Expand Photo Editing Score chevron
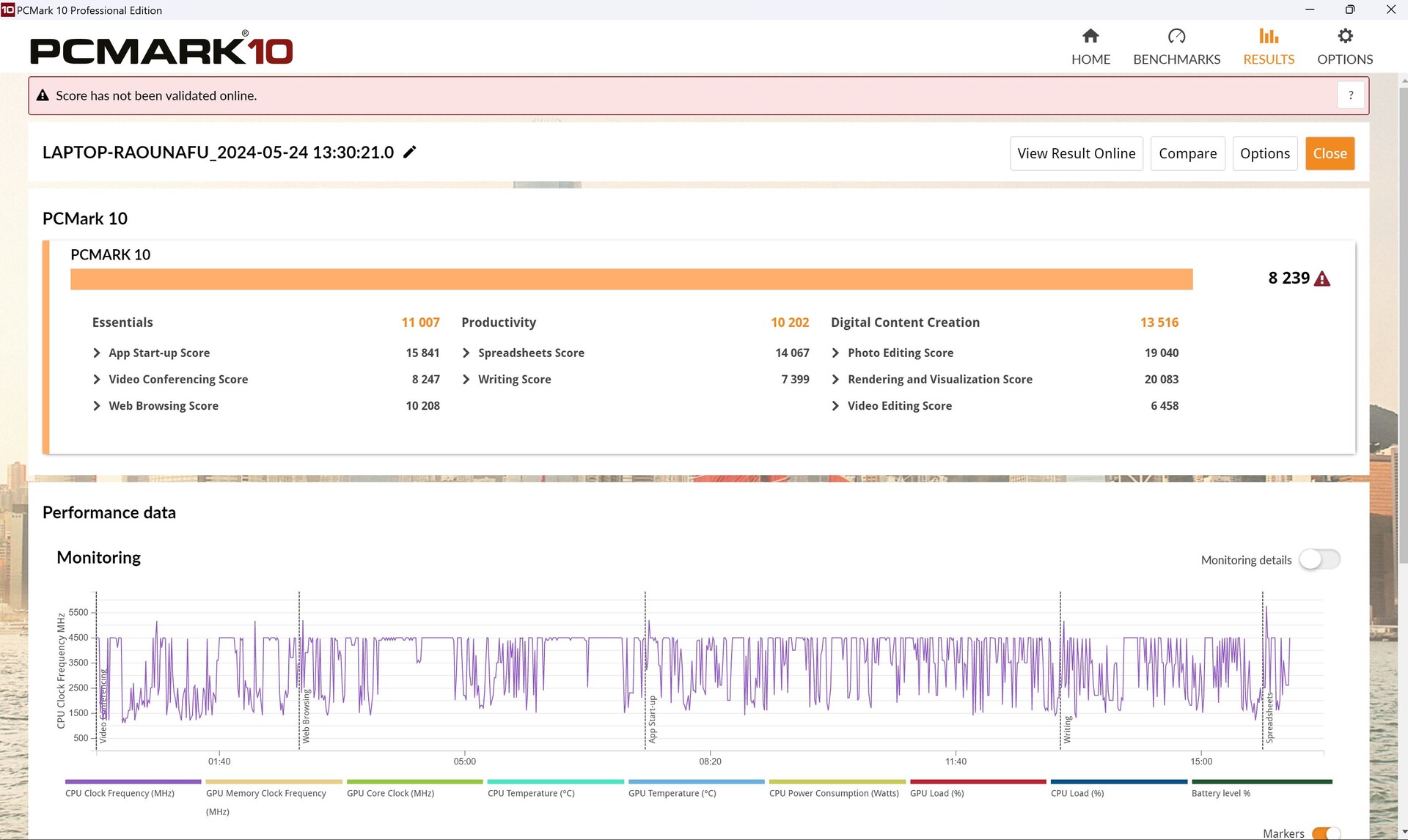The width and height of the screenshot is (1408, 840). pos(835,353)
